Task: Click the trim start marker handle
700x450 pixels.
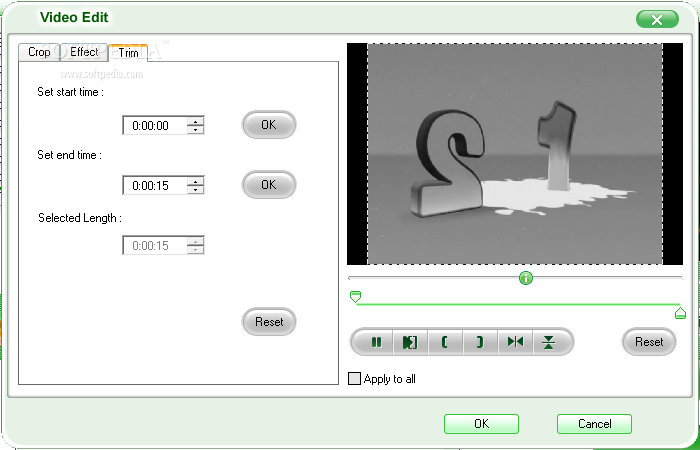Action: point(355,296)
